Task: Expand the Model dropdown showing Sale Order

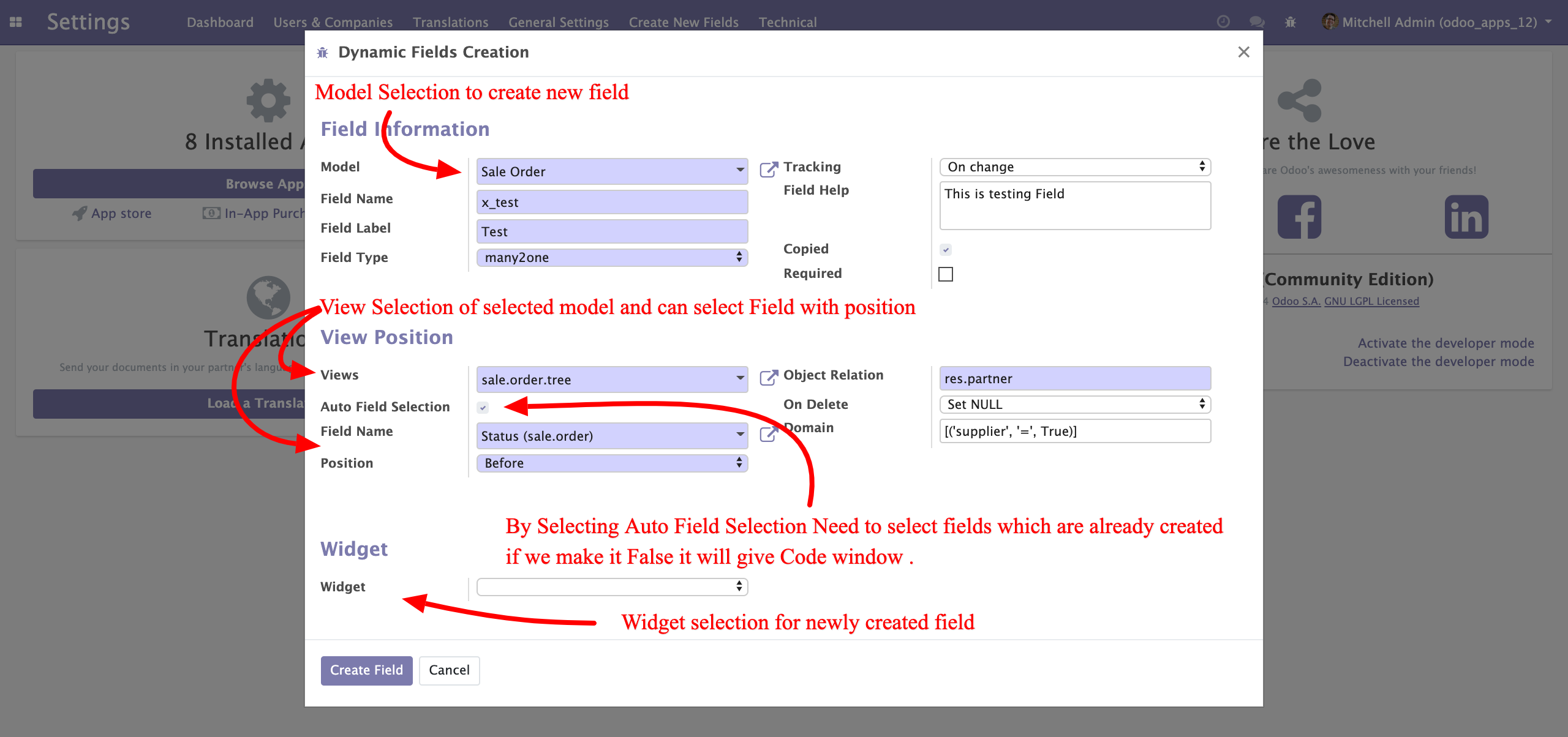Action: [612, 171]
